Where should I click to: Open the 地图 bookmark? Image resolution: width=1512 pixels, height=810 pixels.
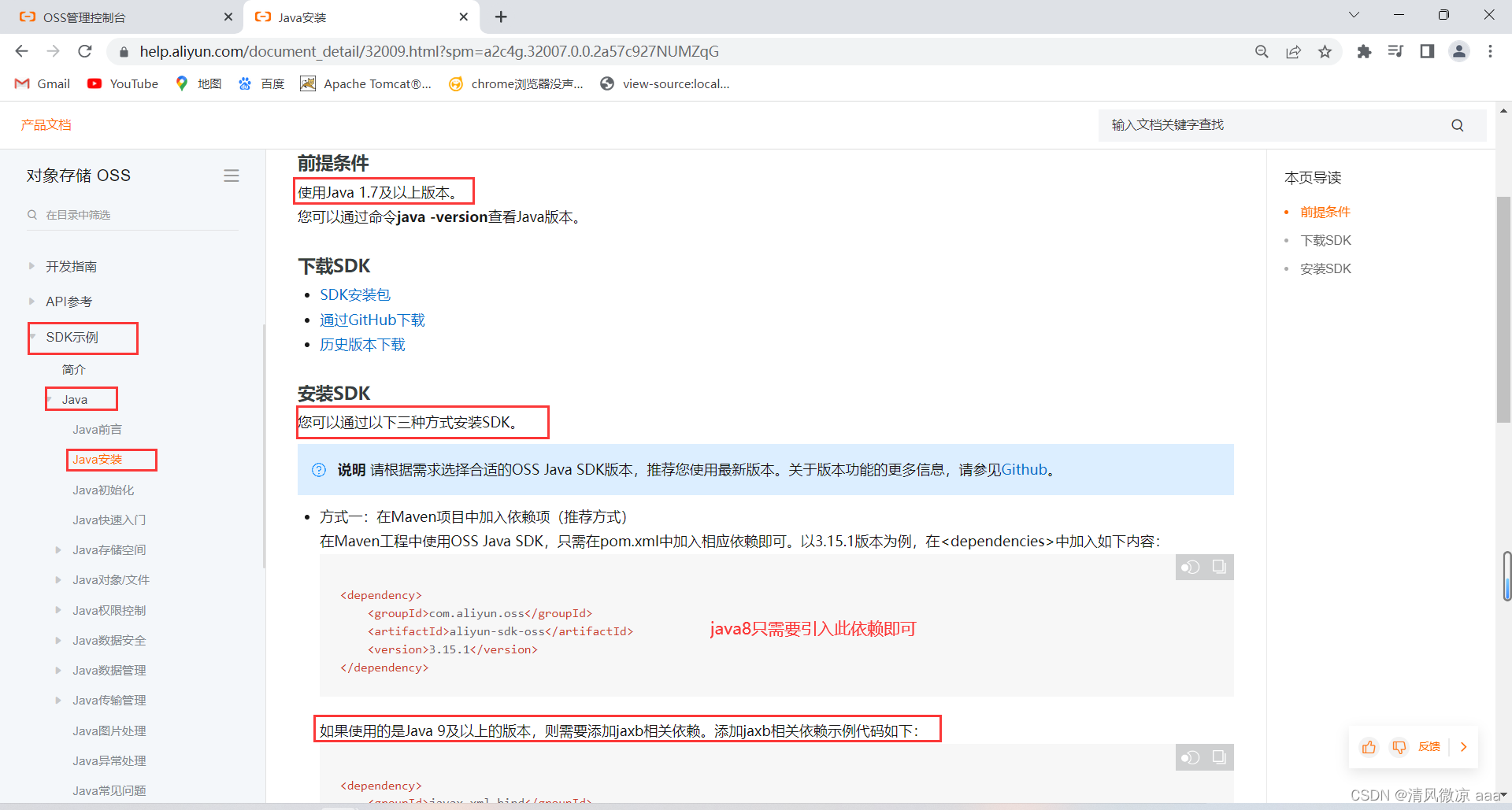pyautogui.click(x=198, y=83)
